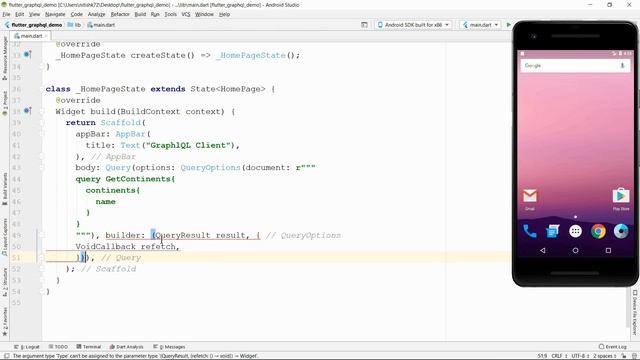Open the Refactor menu
This screenshot has width=640, height=360.
coord(120,14)
